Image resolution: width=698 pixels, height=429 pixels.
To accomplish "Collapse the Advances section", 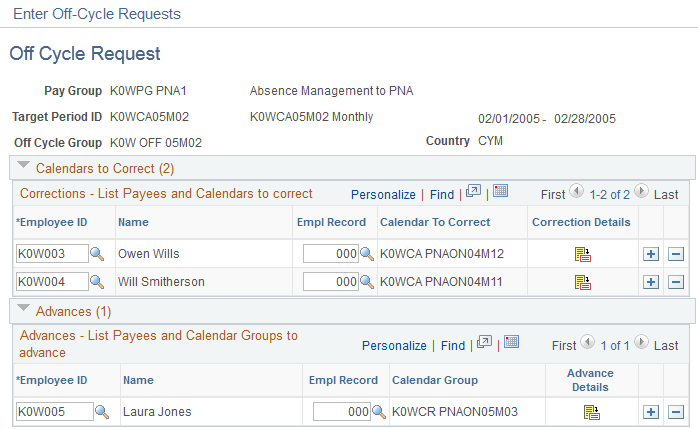I will (x=23, y=308).
